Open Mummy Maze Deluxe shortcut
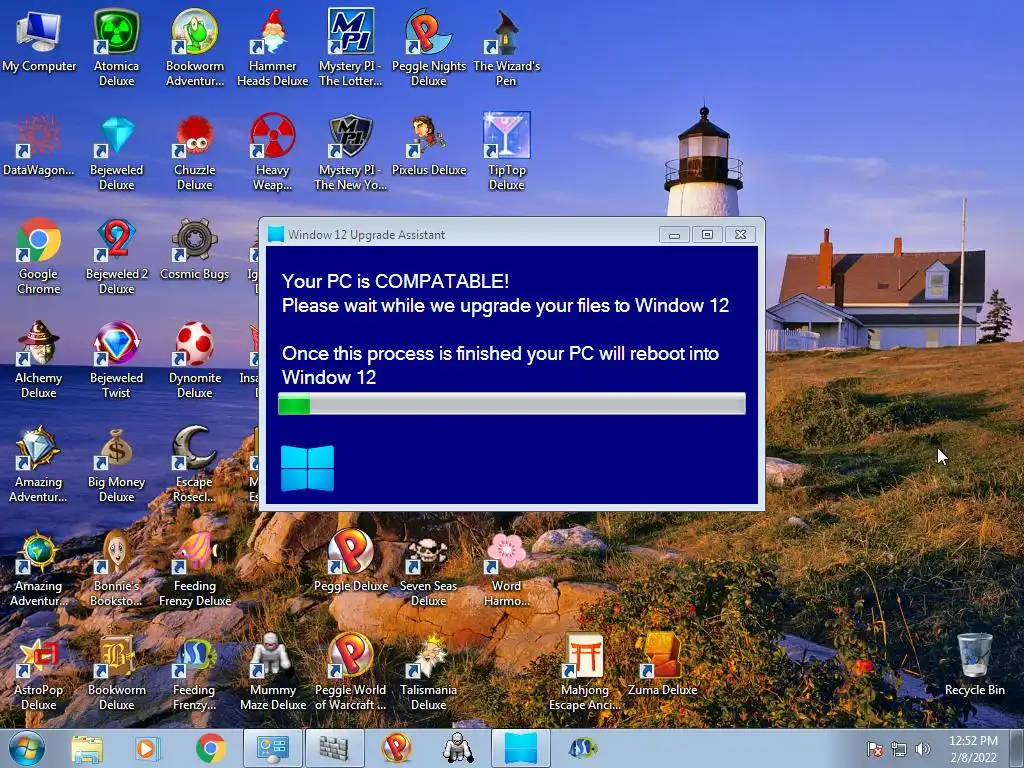Screen dimensions: 1024x768 [x=272, y=671]
